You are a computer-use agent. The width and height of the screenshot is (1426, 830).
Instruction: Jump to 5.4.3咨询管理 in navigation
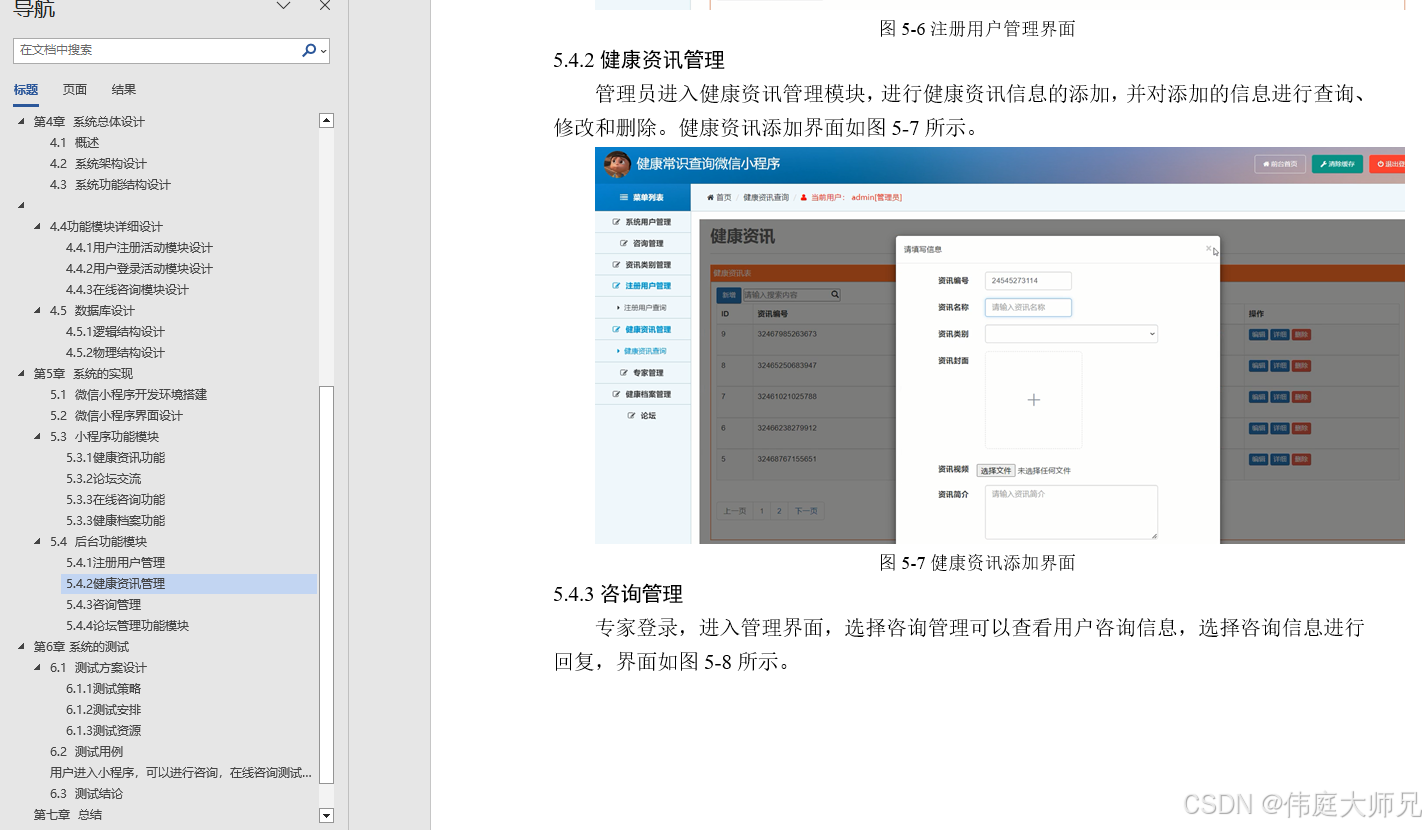[103, 605]
